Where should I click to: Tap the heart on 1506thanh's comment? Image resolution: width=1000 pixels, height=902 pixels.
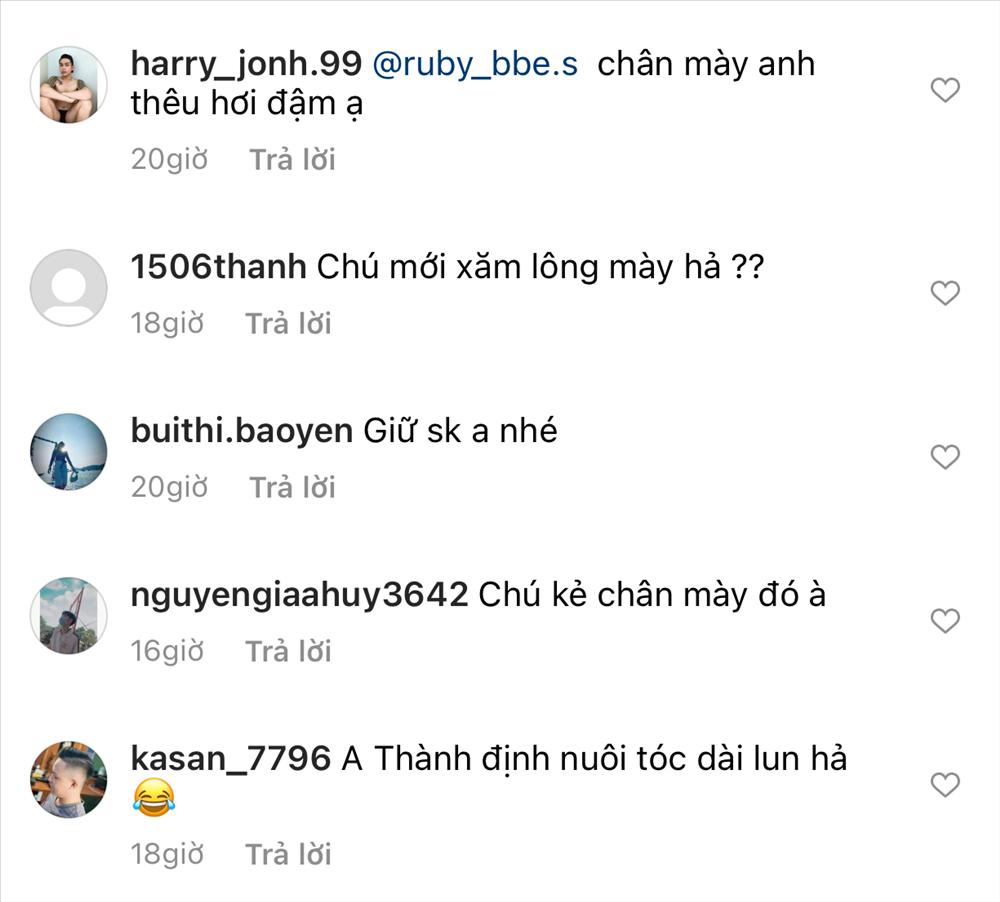[x=945, y=293]
